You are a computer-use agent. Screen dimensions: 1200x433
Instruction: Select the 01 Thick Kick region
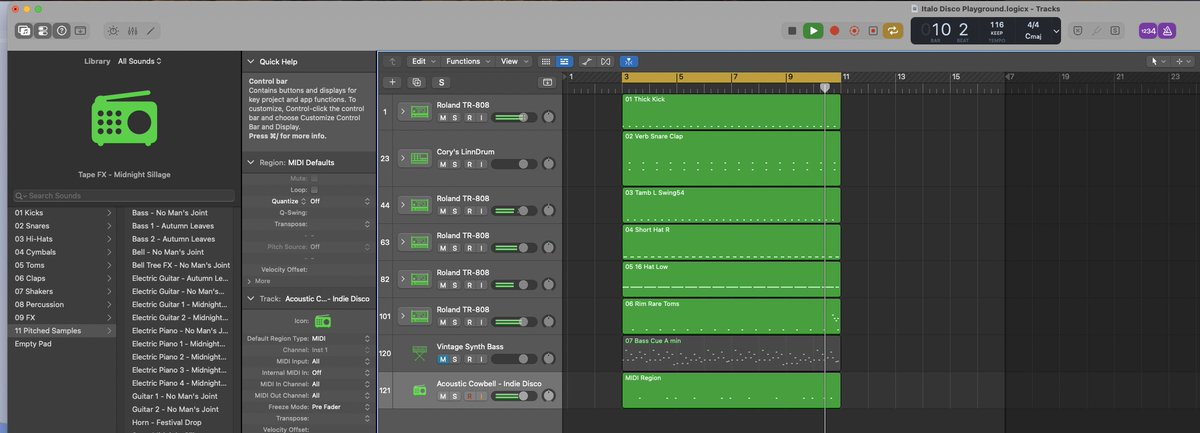[x=731, y=112]
